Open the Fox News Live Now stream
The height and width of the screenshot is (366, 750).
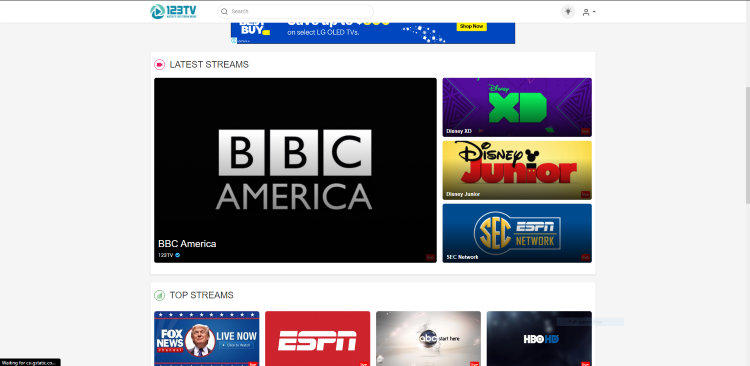click(x=207, y=338)
